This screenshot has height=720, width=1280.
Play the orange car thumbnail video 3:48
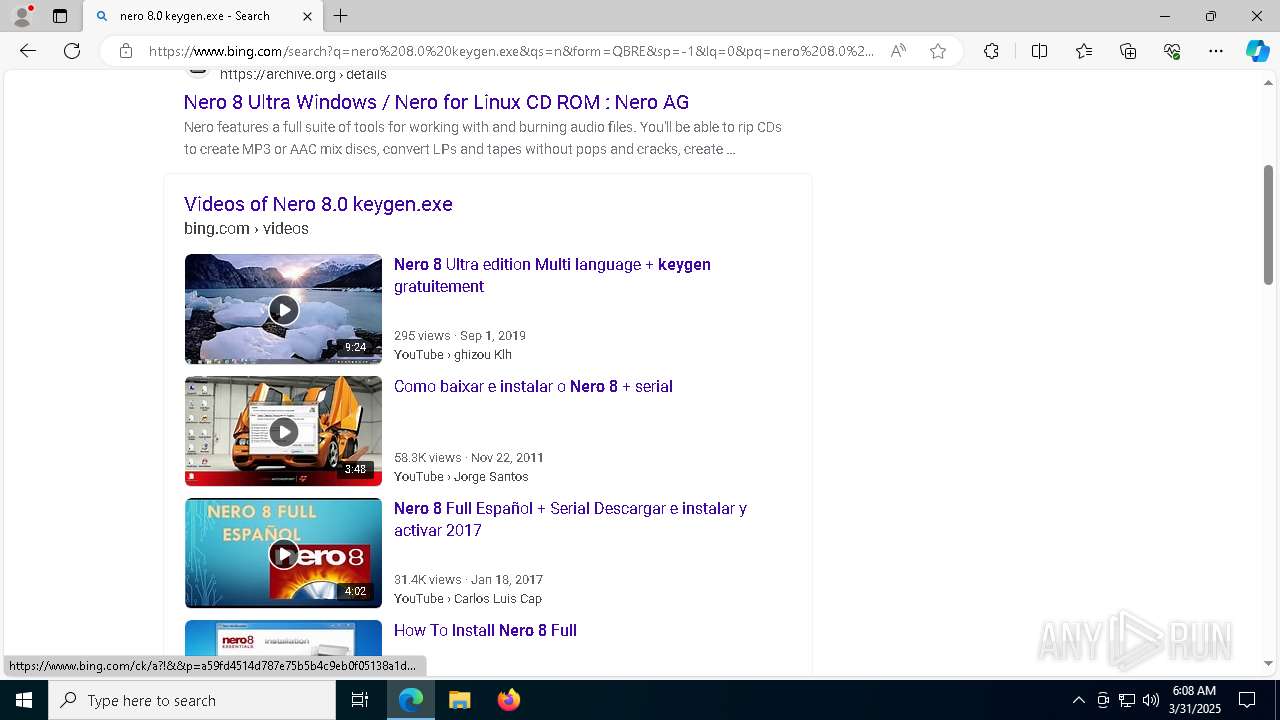click(283, 431)
